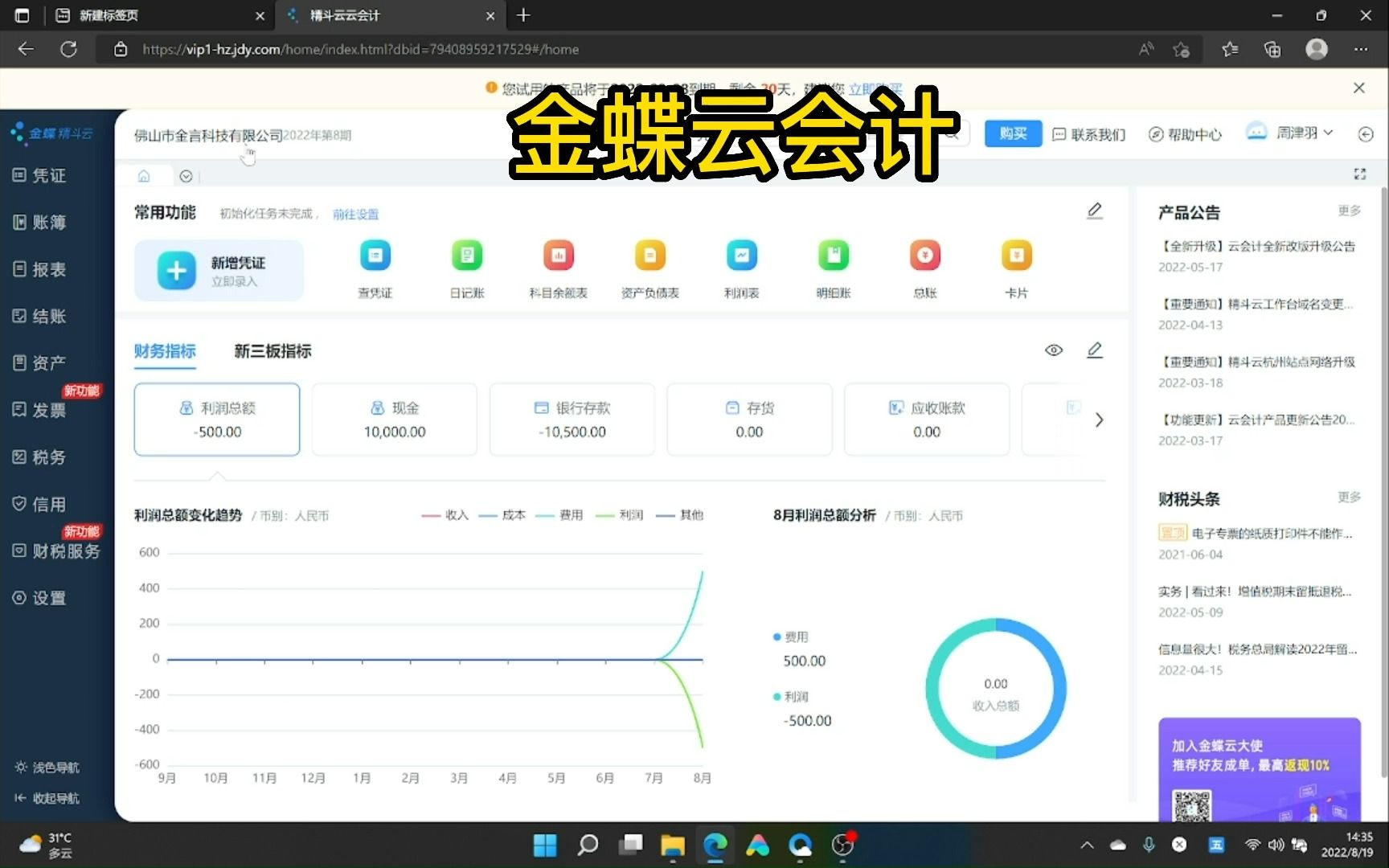Open 信用 in the sidebar

pos(40,504)
